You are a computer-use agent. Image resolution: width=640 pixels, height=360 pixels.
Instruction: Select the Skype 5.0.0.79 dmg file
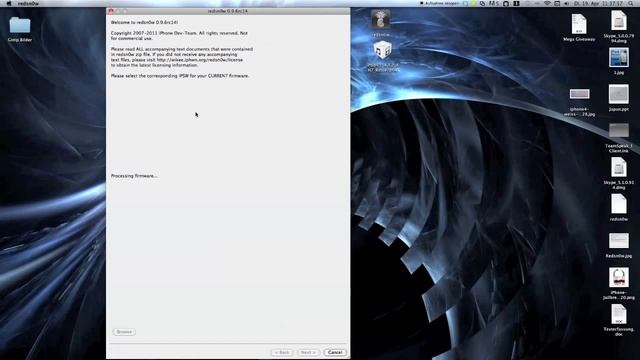[x=619, y=21]
